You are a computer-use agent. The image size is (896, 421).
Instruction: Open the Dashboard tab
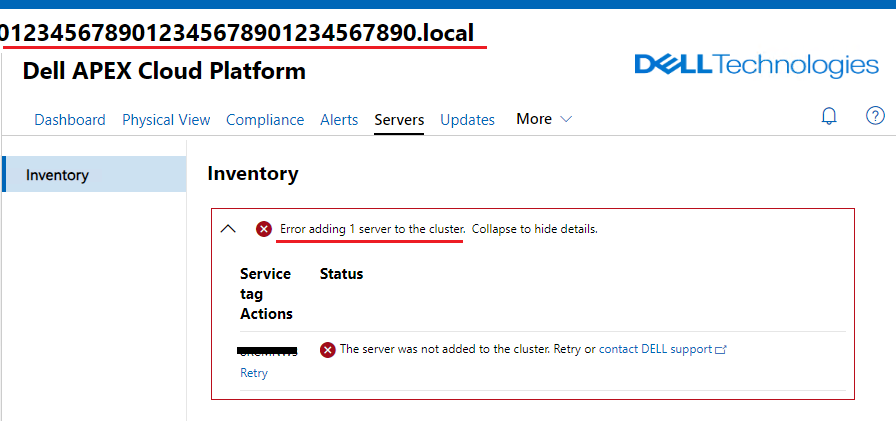click(x=70, y=120)
